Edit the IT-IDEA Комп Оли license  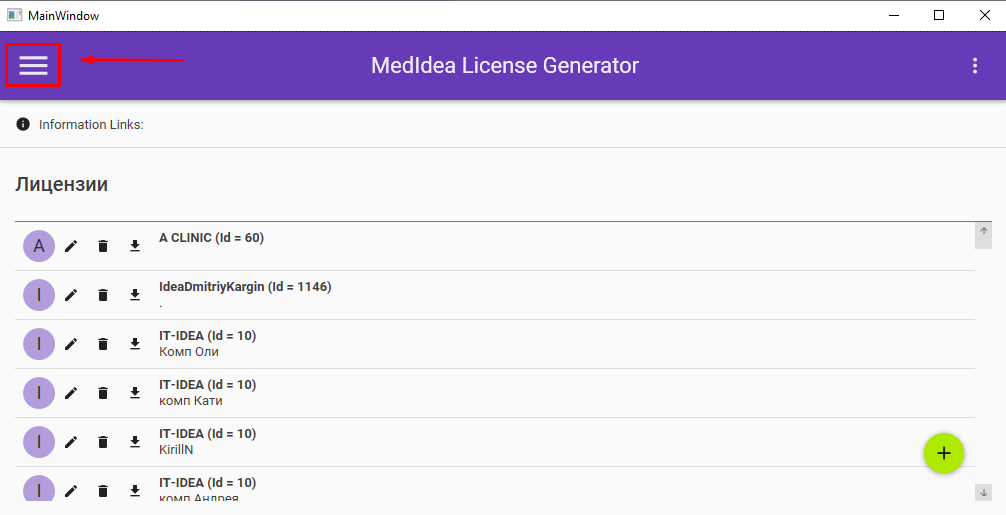(x=71, y=344)
